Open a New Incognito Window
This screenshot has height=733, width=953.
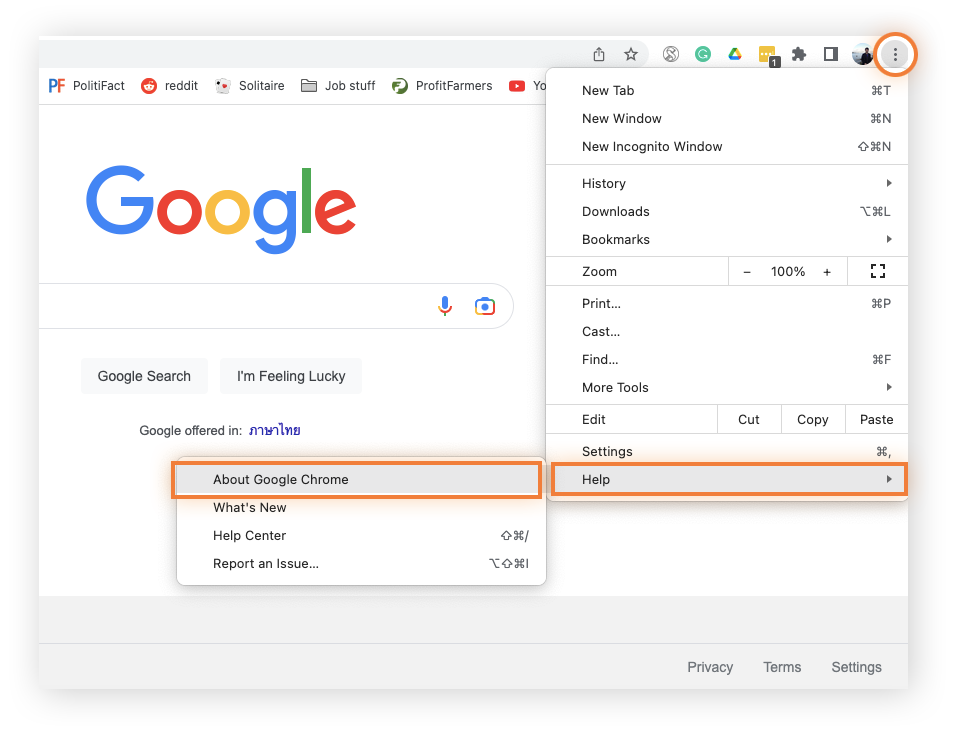652,146
